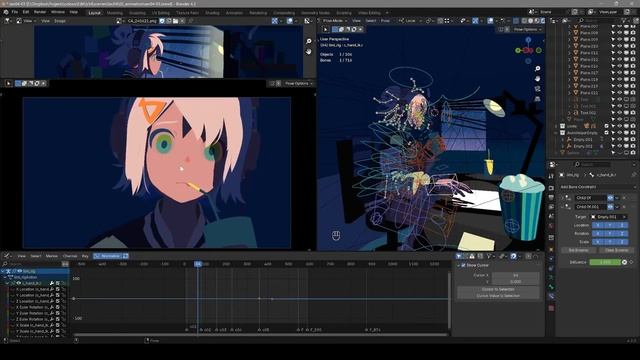The height and width of the screenshot is (360, 640).
Task: Toggle Scale Y in Child Of constraint
Action: 610,242
